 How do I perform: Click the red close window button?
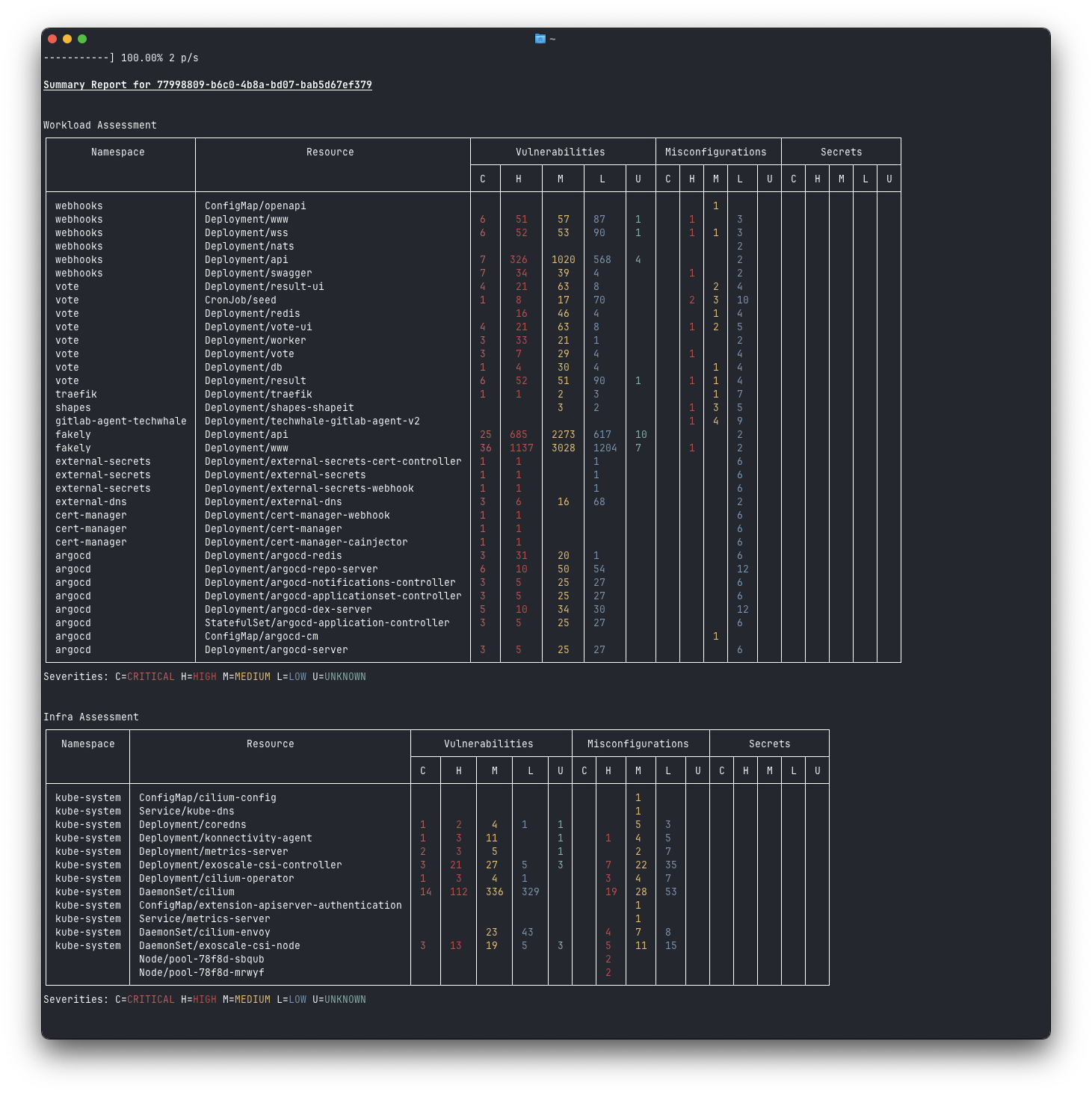[x=52, y=39]
